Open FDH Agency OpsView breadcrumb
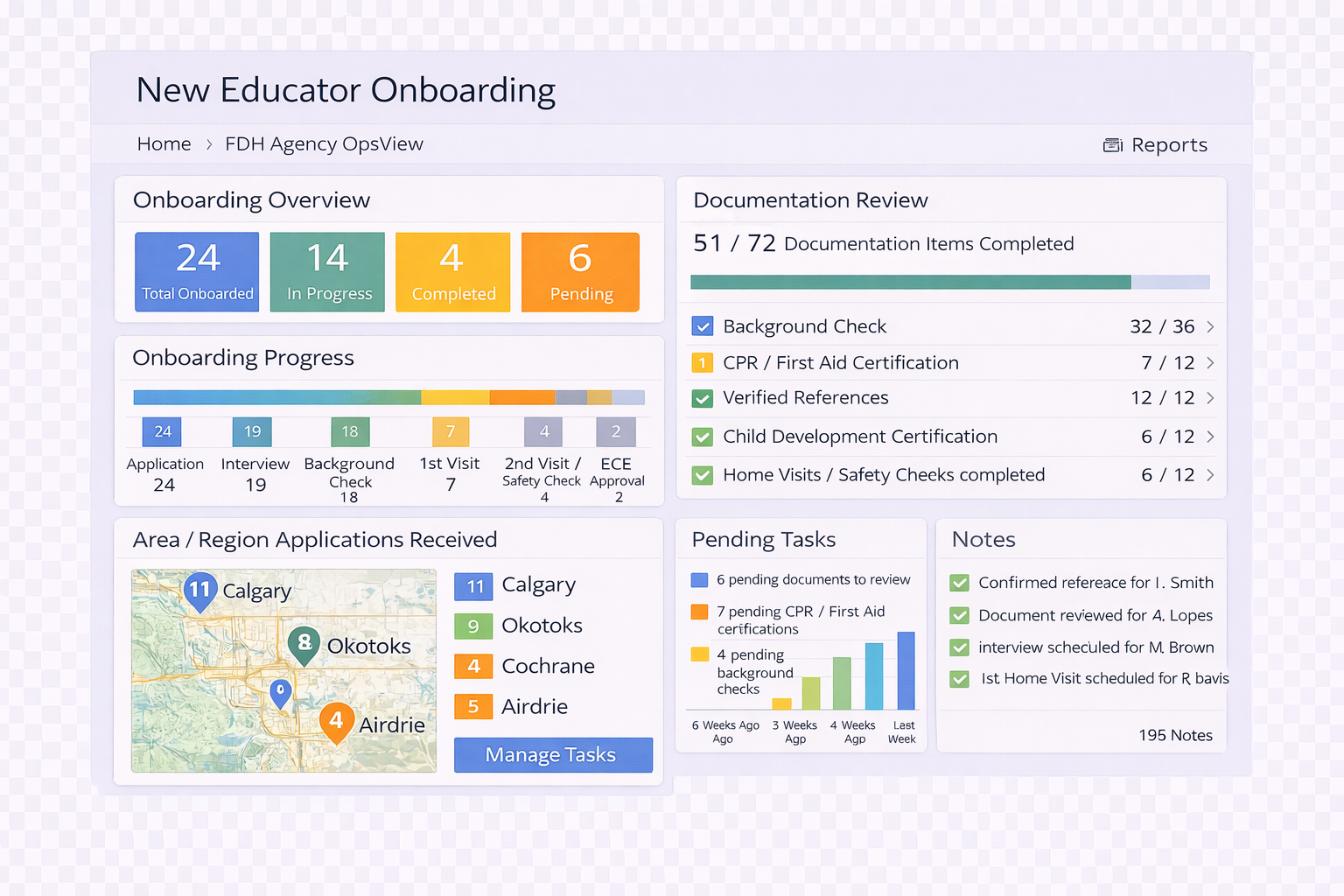The height and width of the screenshot is (896, 1344). coord(324,143)
